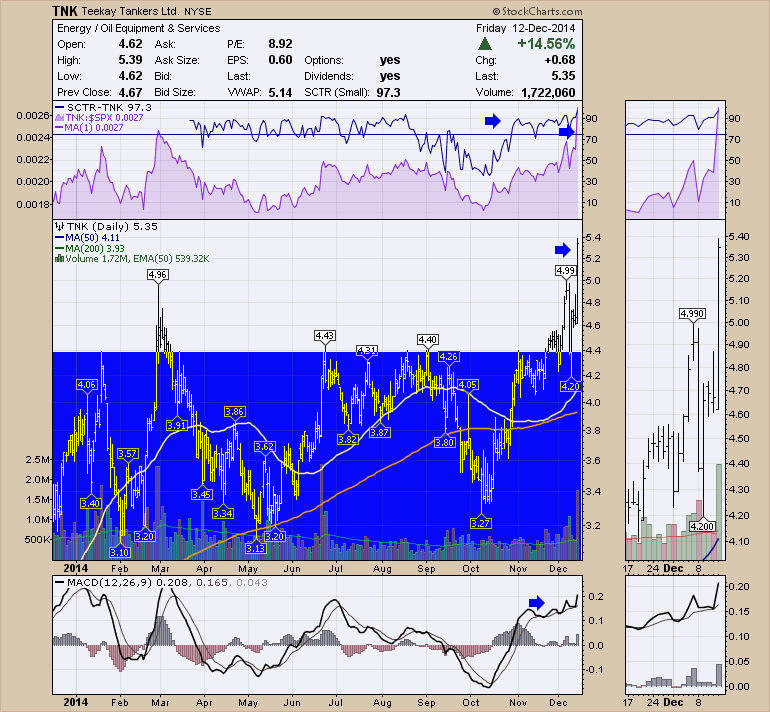Click the 4.05 price label
This screenshot has height=712, width=770.
click(468, 384)
